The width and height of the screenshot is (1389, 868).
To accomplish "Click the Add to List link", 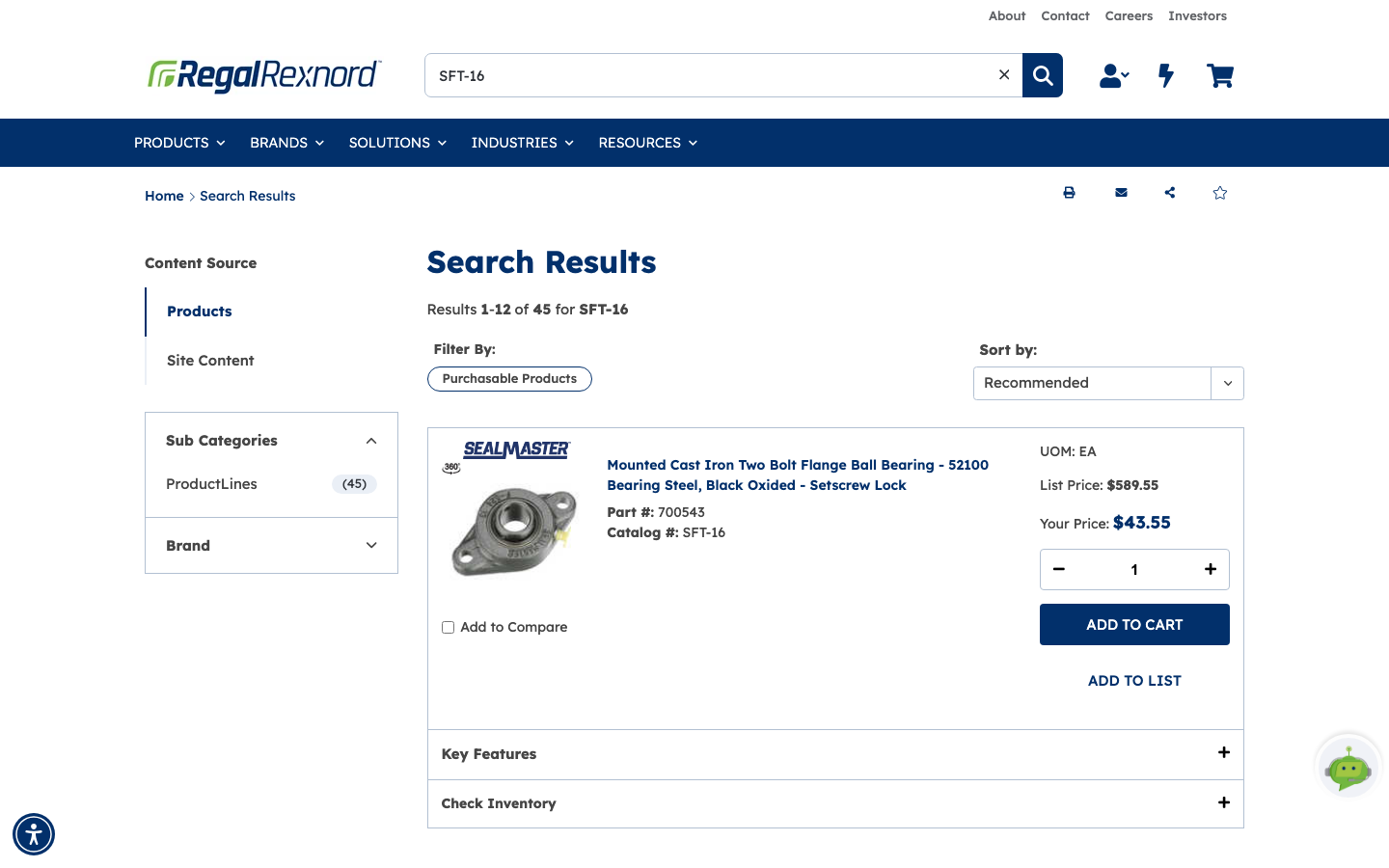I will [x=1134, y=681].
